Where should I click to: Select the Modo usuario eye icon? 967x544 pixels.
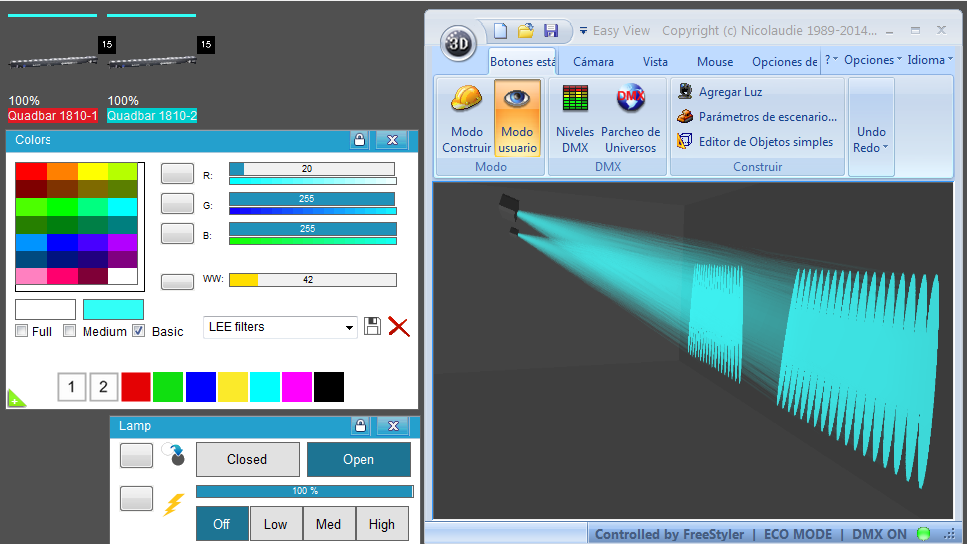click(517, 99)
